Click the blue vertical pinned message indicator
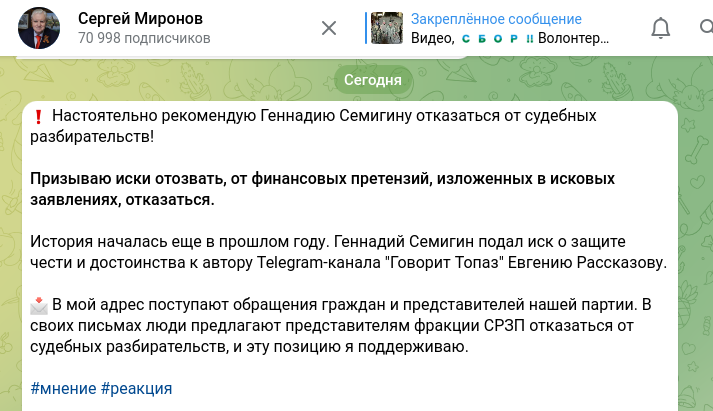 pos(366,28)
